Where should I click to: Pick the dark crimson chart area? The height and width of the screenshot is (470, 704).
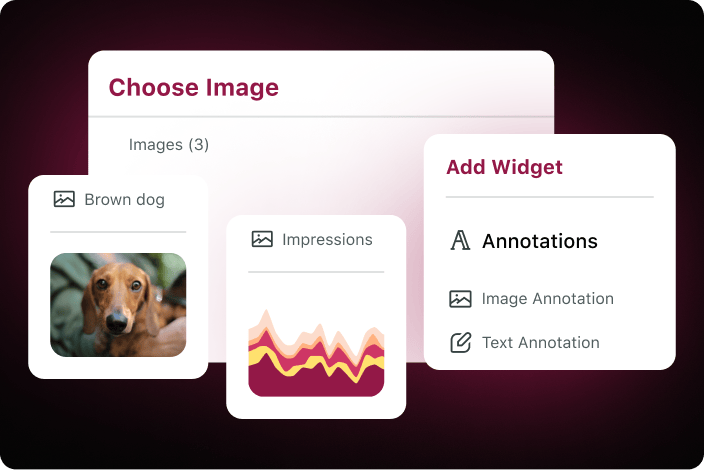click(x=314, y=384)
